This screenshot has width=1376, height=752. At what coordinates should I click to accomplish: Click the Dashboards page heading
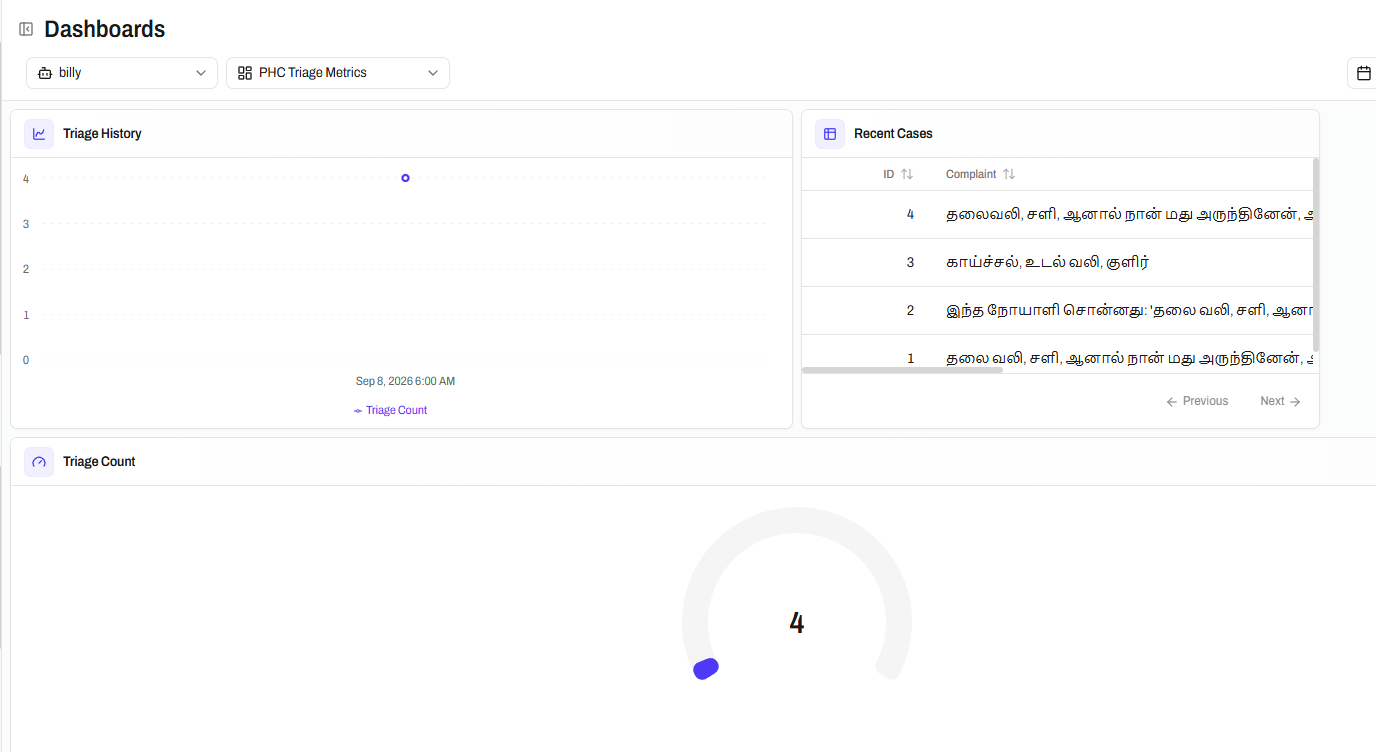click(x=105, y=29)
